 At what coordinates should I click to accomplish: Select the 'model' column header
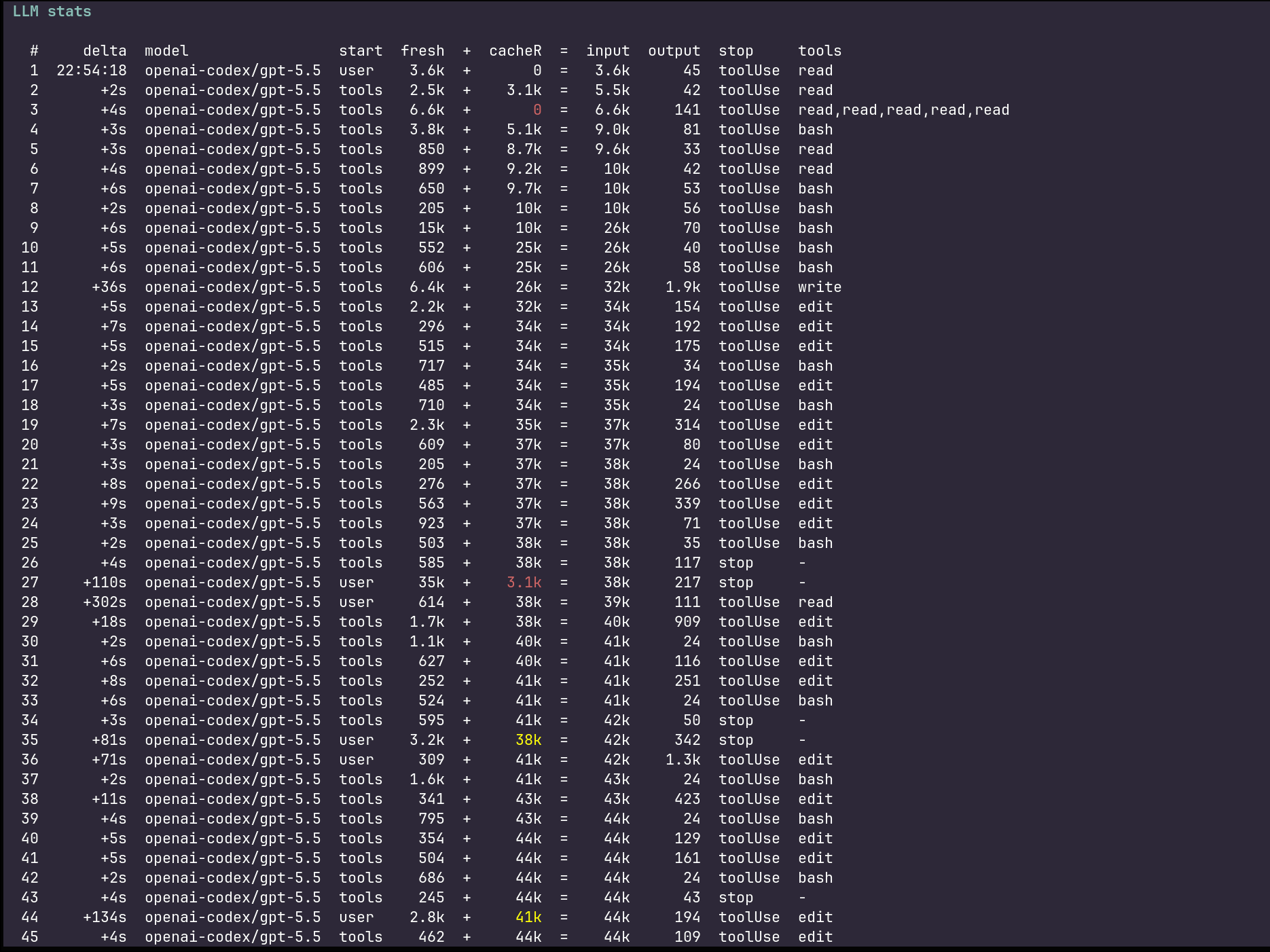tap(166, 51)
